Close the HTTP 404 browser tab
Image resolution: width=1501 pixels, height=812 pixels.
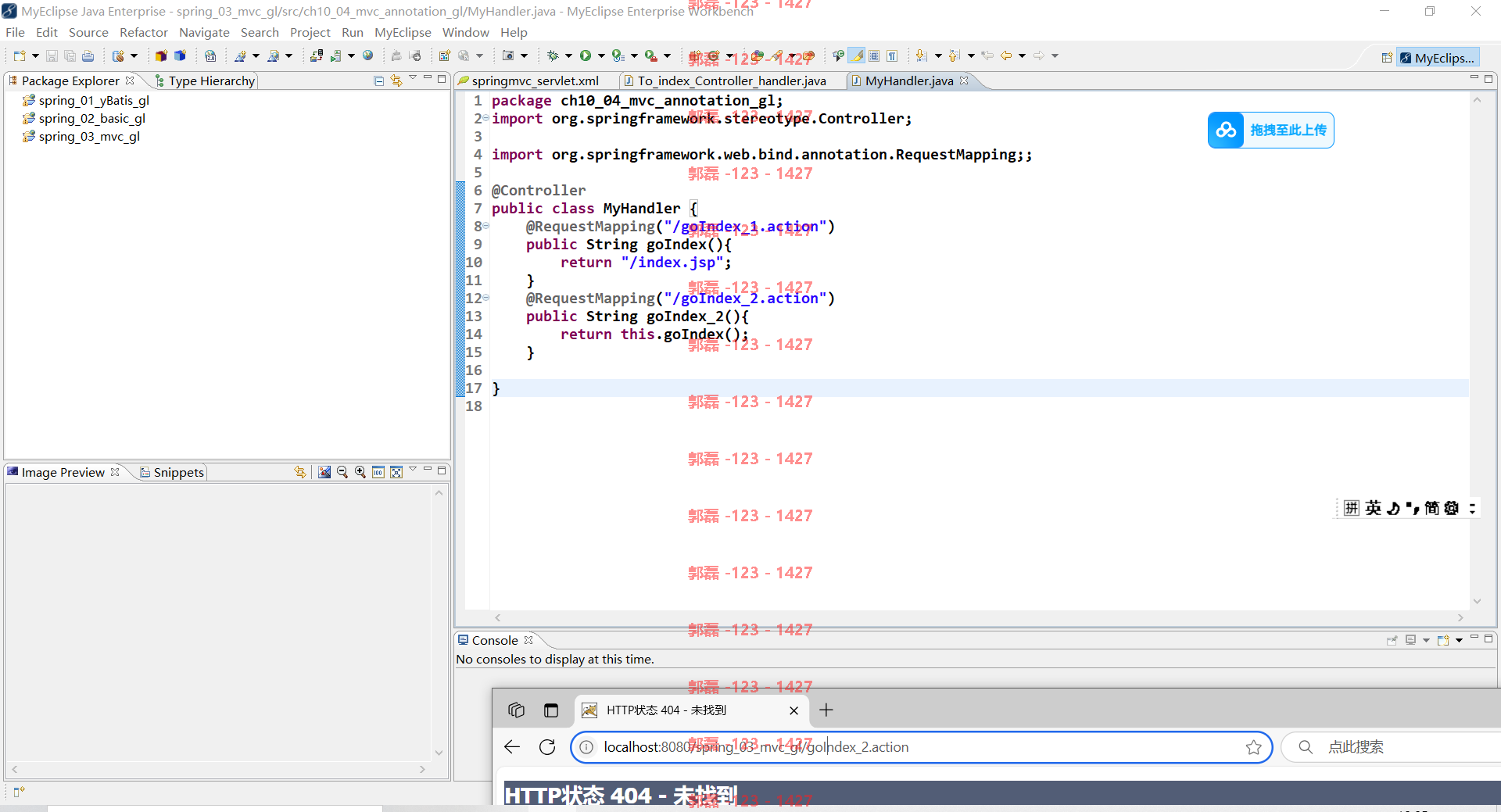tap(793, 710)
